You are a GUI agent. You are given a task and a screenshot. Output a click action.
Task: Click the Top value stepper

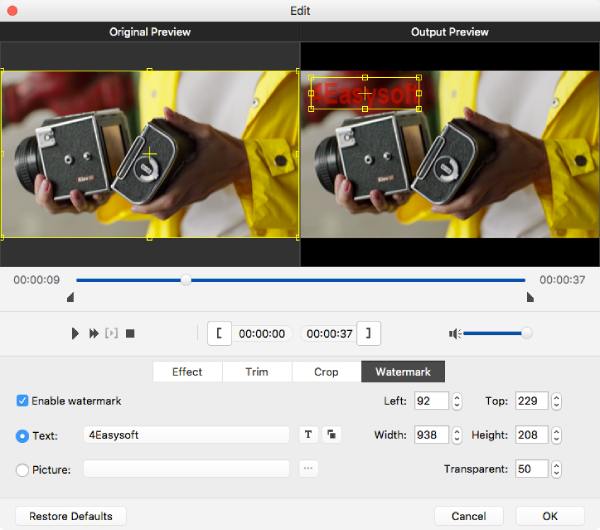(x=556, y=401)
